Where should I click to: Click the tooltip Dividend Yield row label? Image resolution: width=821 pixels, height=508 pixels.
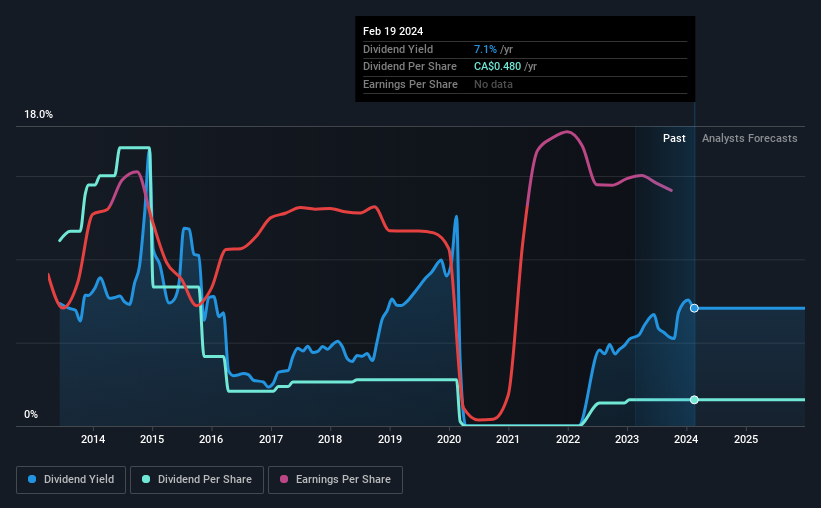click(398, 49)
